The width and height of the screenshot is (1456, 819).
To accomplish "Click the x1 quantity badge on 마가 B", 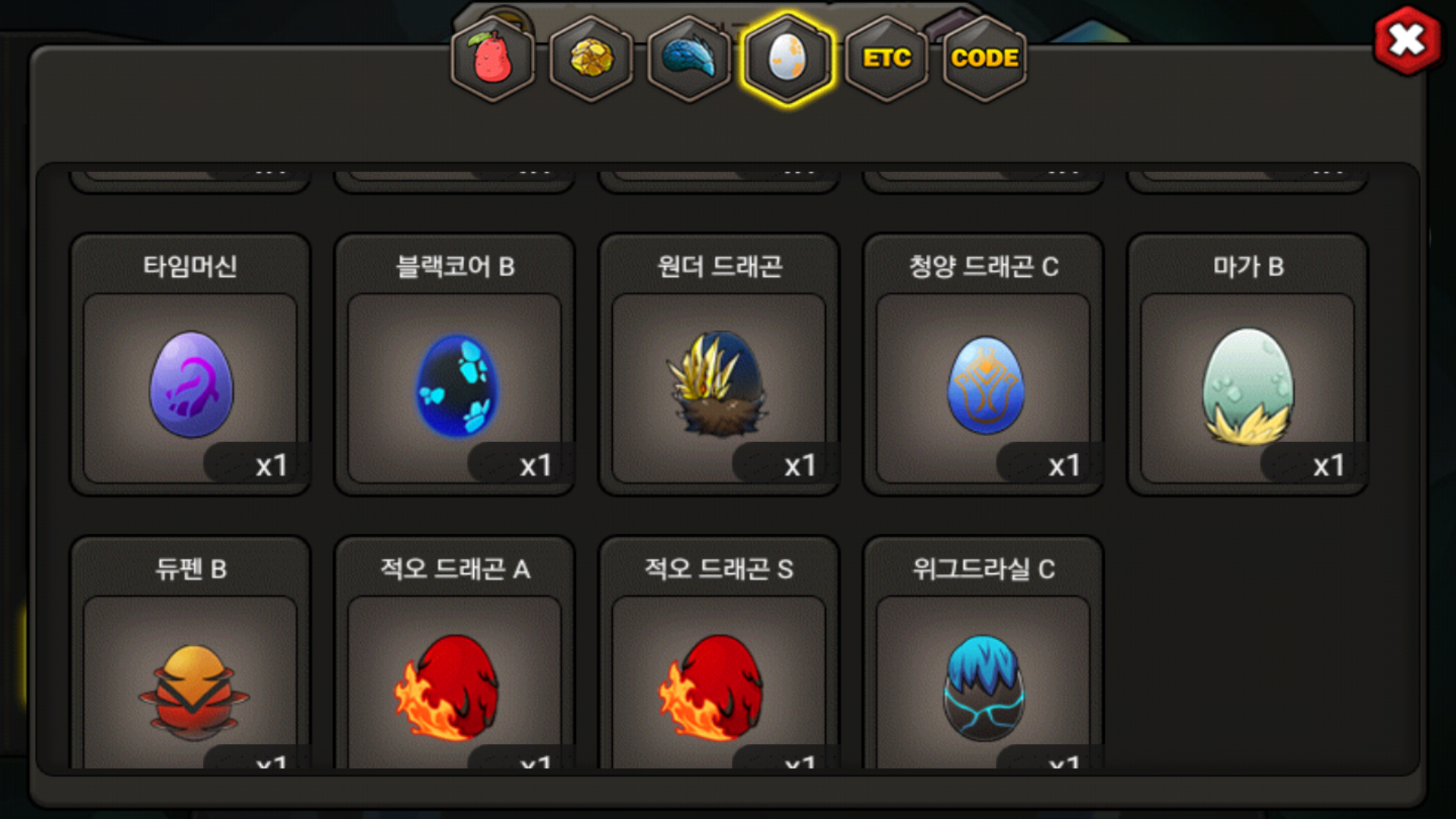I will coord(1329,465).
